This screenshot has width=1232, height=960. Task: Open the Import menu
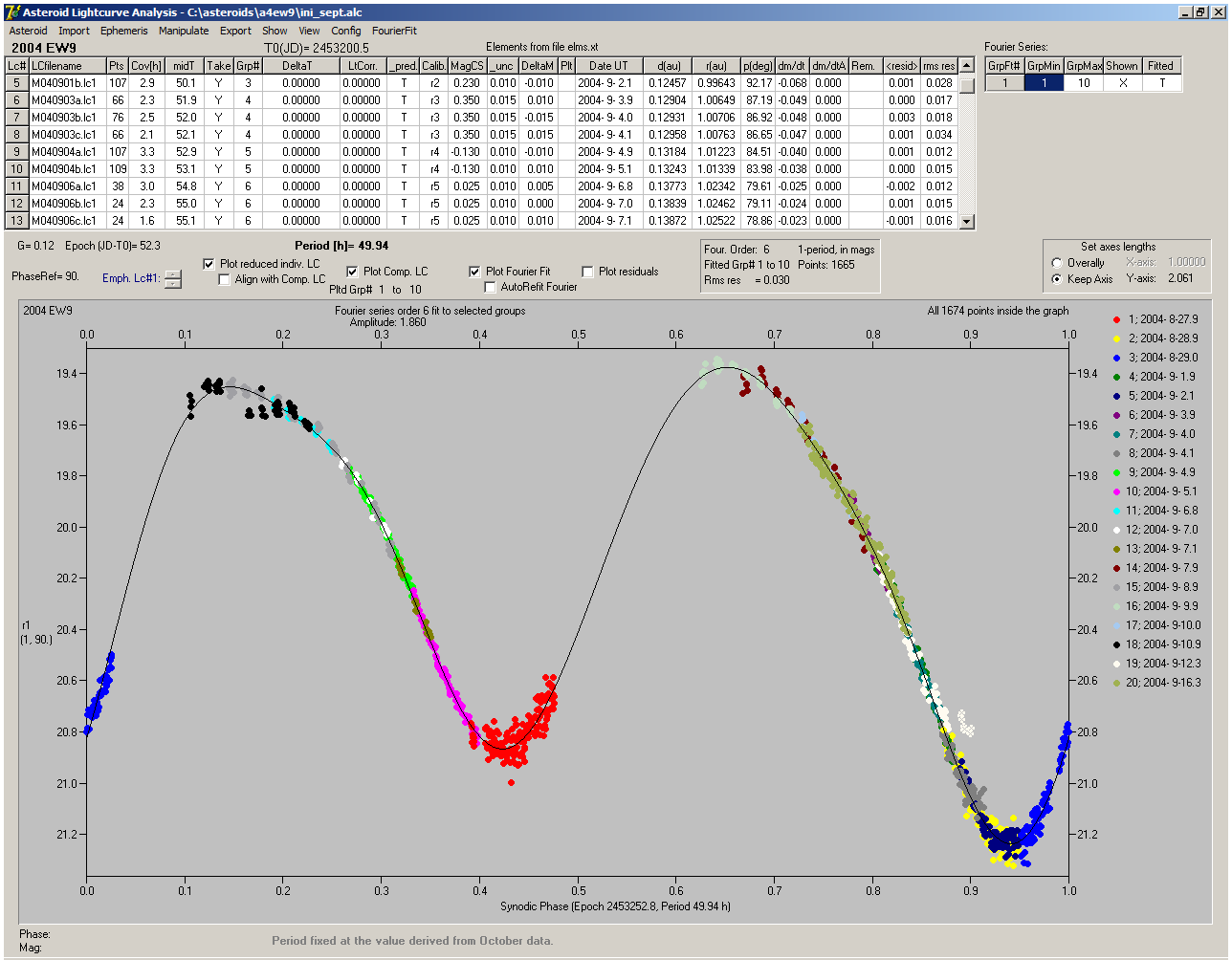[x=74, y=31]
